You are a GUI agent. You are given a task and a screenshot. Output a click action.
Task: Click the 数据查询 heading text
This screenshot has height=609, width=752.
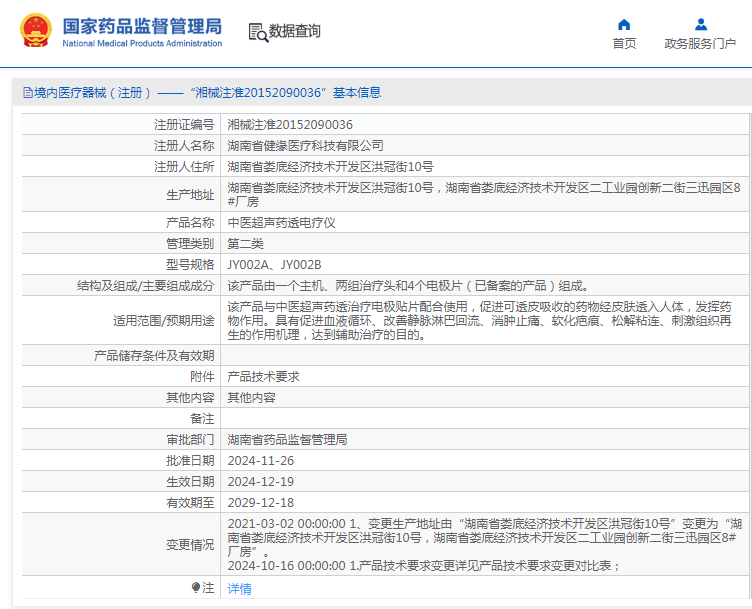pos(294,31)
